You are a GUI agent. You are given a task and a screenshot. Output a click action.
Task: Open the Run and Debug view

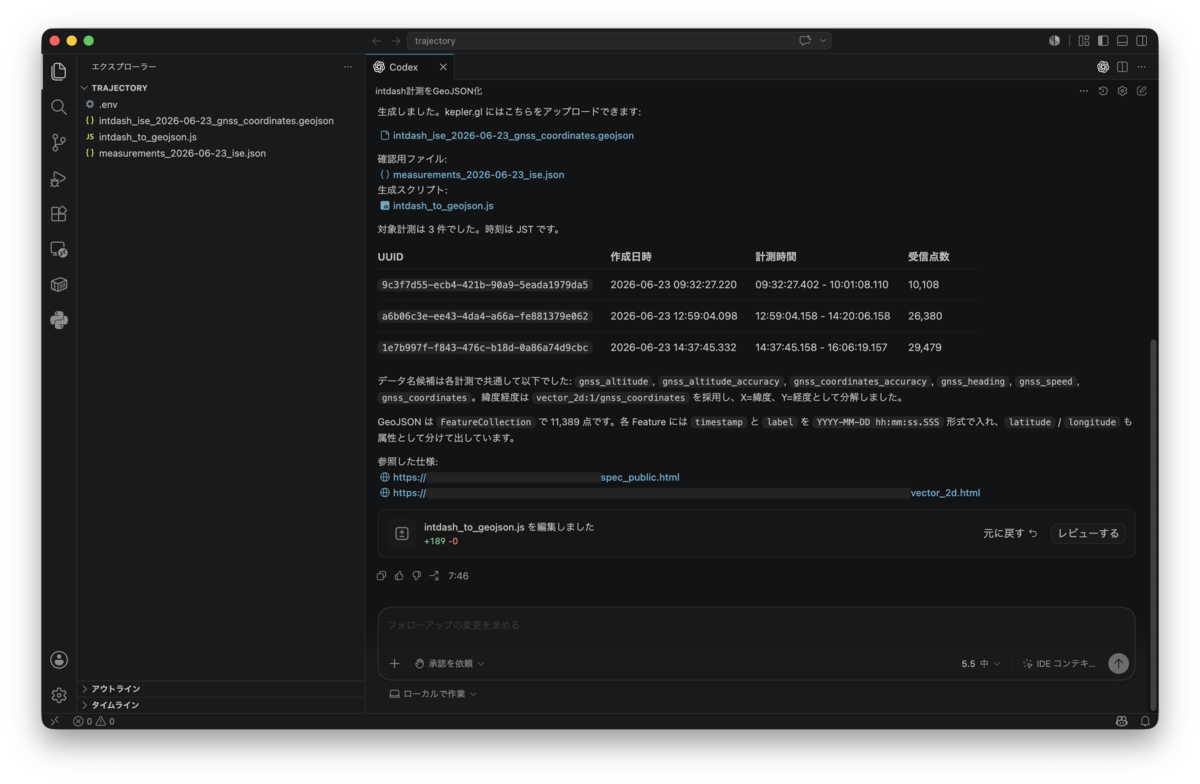point(59,179)
